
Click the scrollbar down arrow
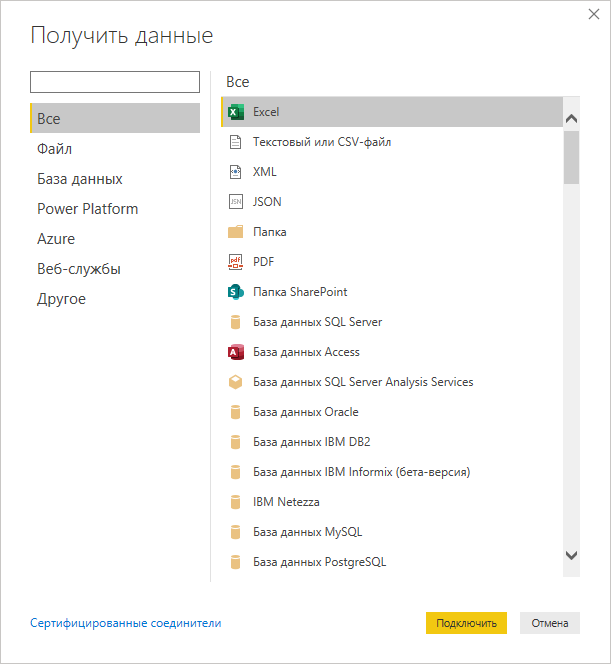point(572,555)
